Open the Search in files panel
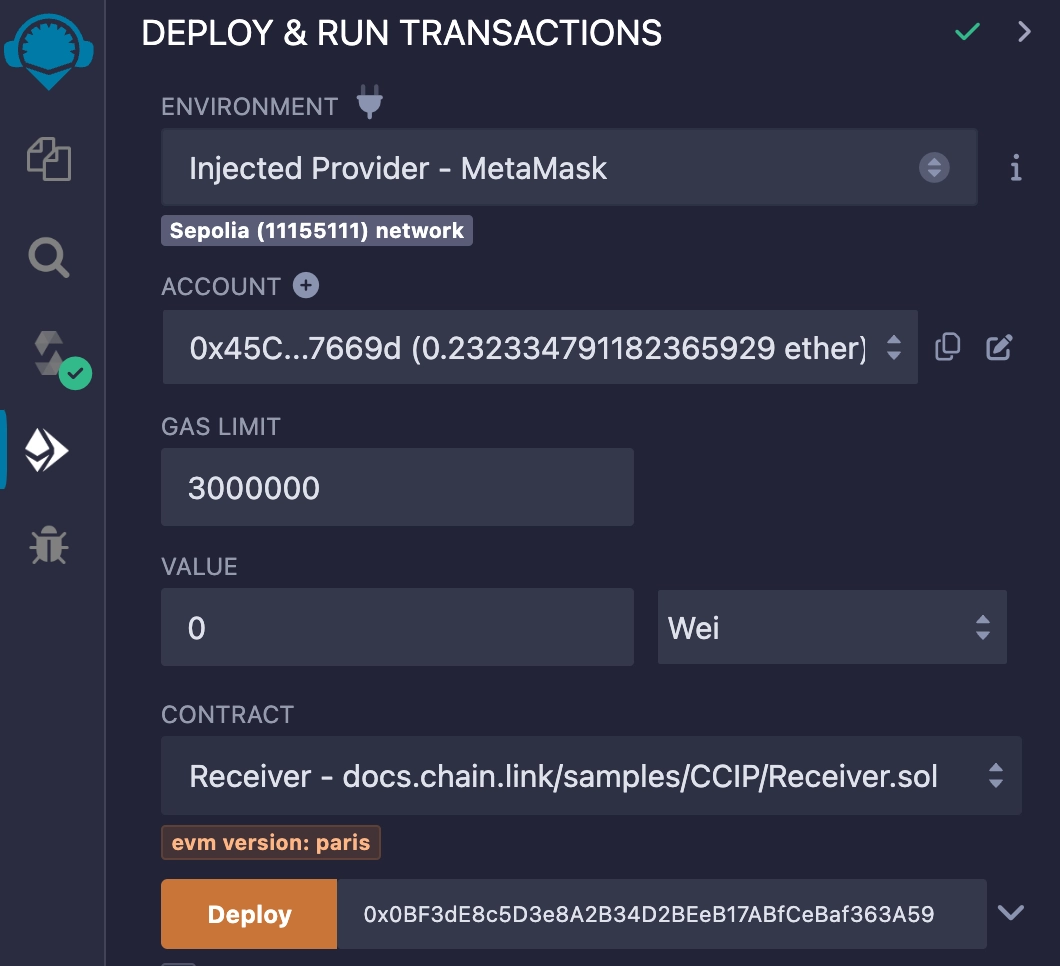Viewport: 1060px width, 966px height. (x=48, y=258)
